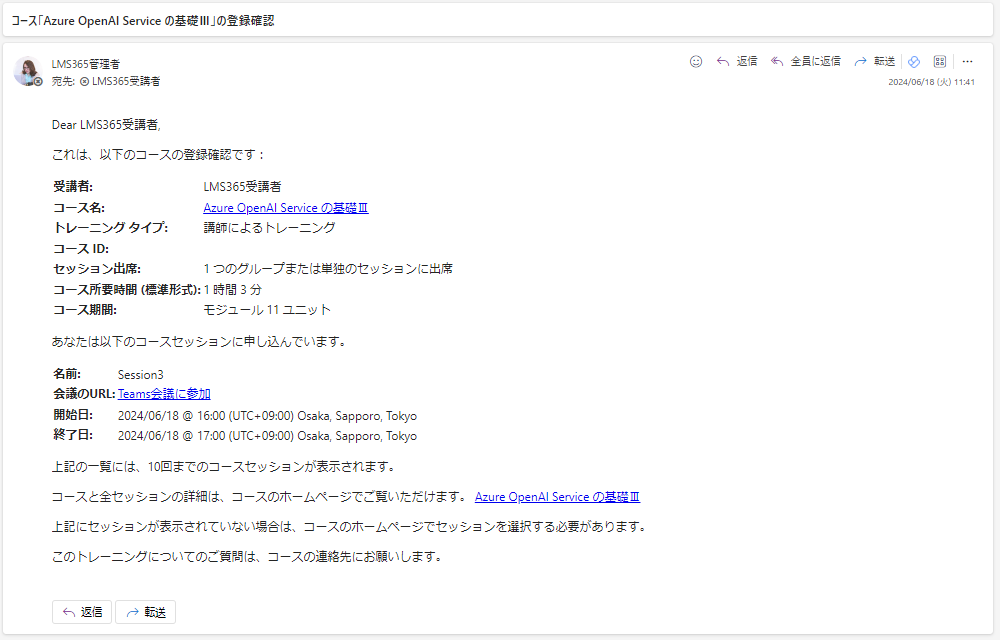The width and height of the screenshot is (1000, 640).
Task: Open course link Azure OpenAI Service の基礎Ⅲ beside コース名
Action: (x=286, y=208)
